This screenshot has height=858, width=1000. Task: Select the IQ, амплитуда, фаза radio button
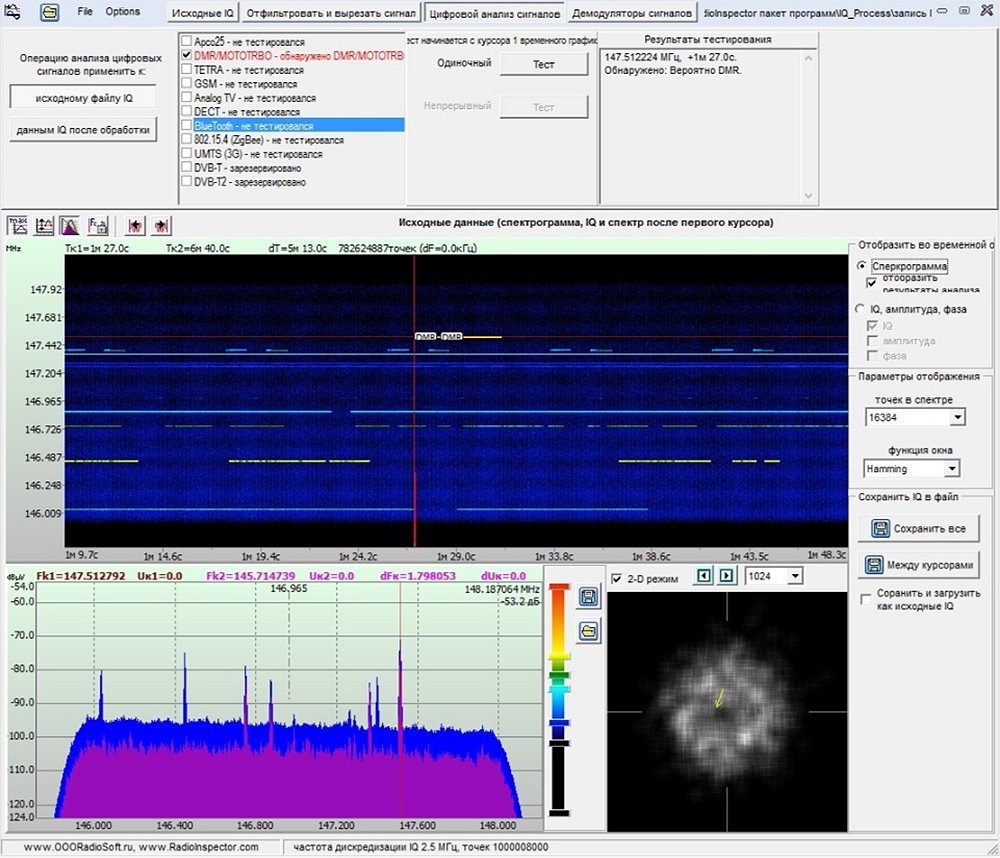pyautogui.click(x=862, y=309)
